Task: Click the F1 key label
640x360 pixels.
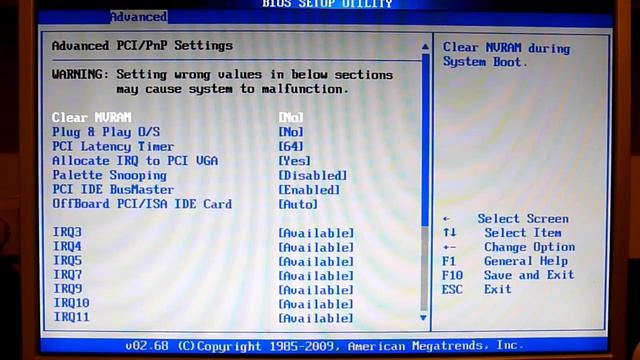Action: pos(449,261)
